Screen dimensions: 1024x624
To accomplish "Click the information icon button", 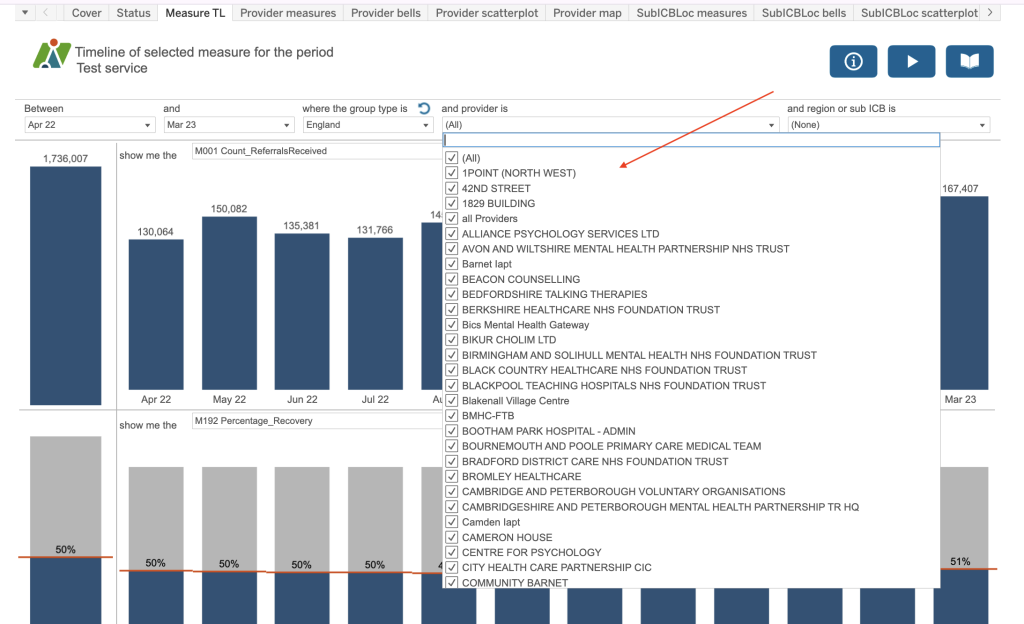I will (x=853, y=61).
